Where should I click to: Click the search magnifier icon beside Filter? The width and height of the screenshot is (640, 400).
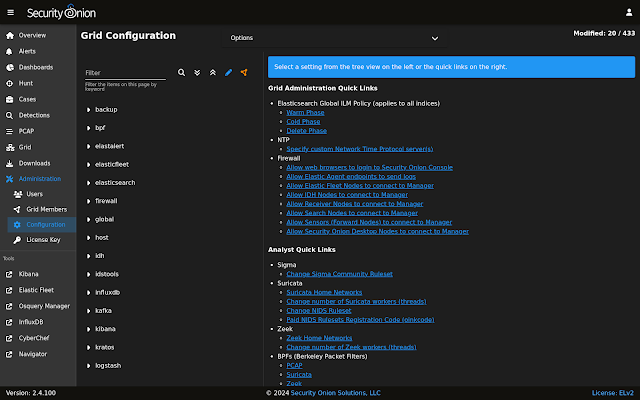181,73
